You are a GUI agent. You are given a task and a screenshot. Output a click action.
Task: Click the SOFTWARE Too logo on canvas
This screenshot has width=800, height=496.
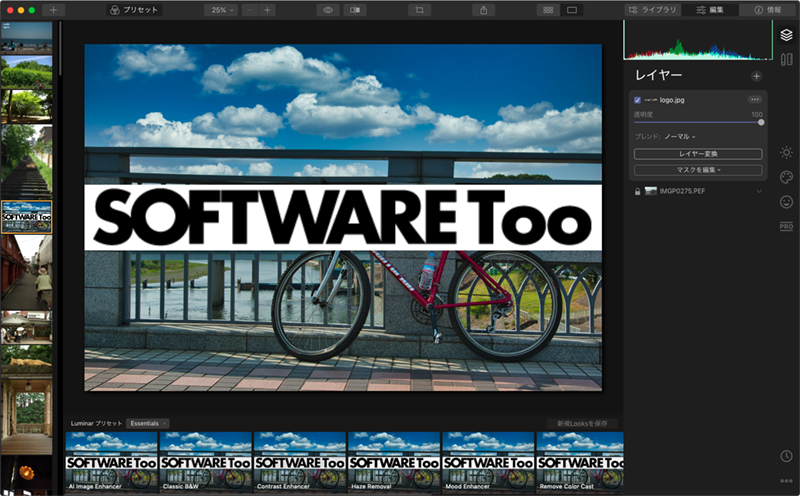[x=343, y=217]
